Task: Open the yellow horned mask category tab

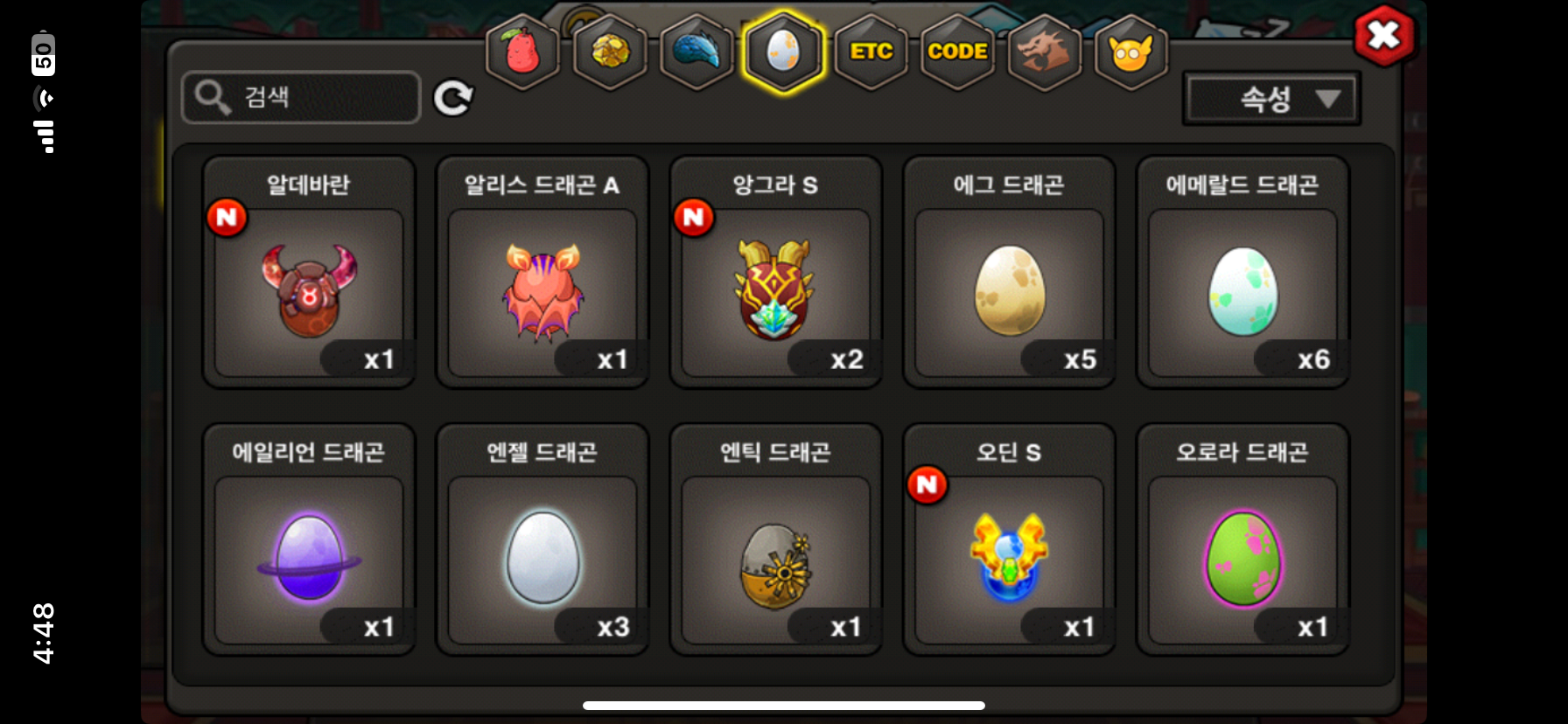Action: tap(1131, 52)
